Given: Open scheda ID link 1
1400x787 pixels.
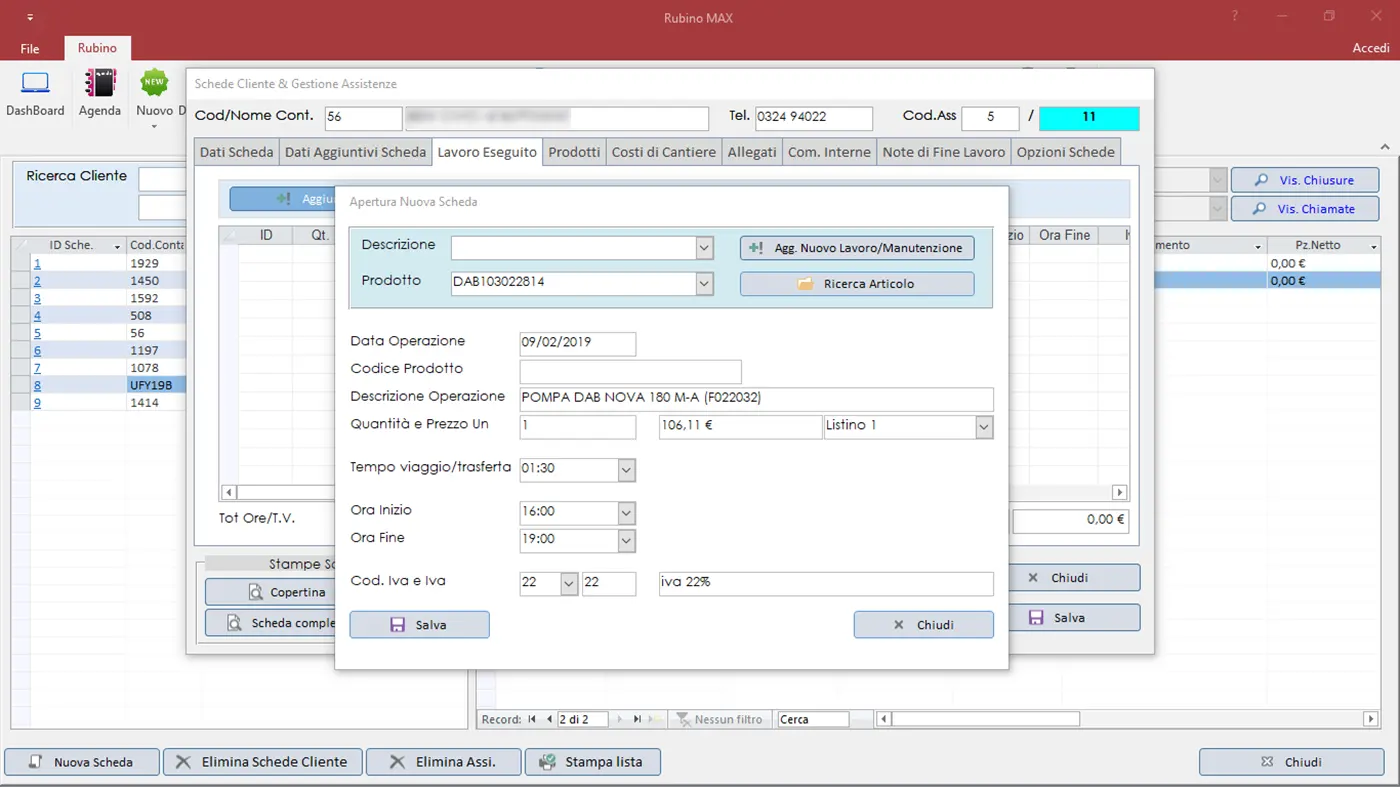Looking at the screenshot, I should [38, 264].
